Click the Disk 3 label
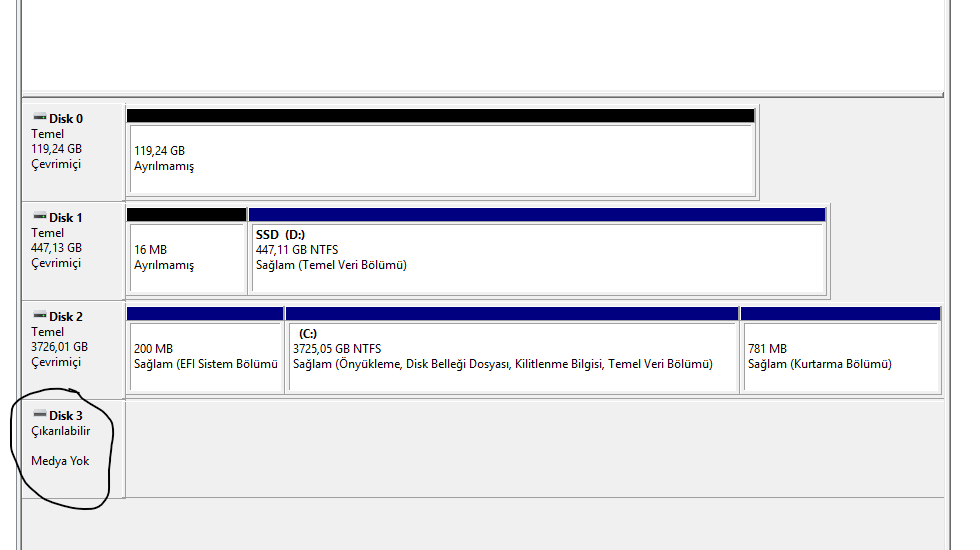The image size is (980, 550). tap(66, 416)
